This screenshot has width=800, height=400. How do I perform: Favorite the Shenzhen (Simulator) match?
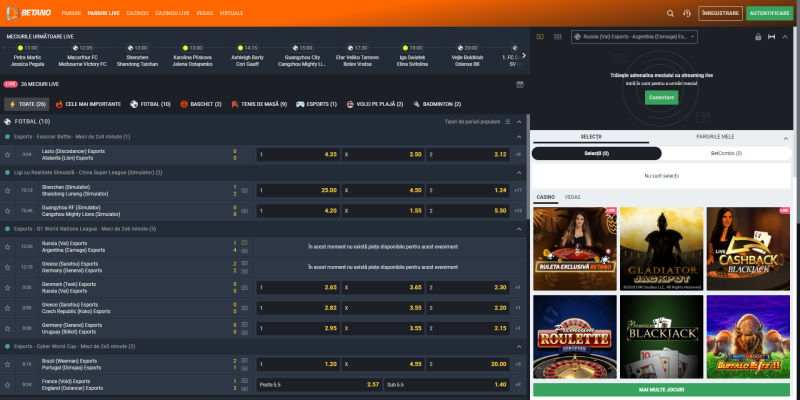(x=8, y=190)
